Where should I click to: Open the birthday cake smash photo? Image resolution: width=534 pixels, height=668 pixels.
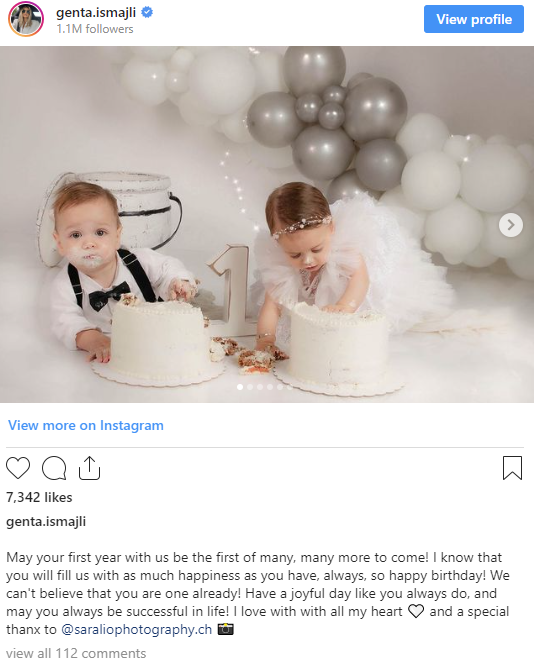[x=267, y=224]
